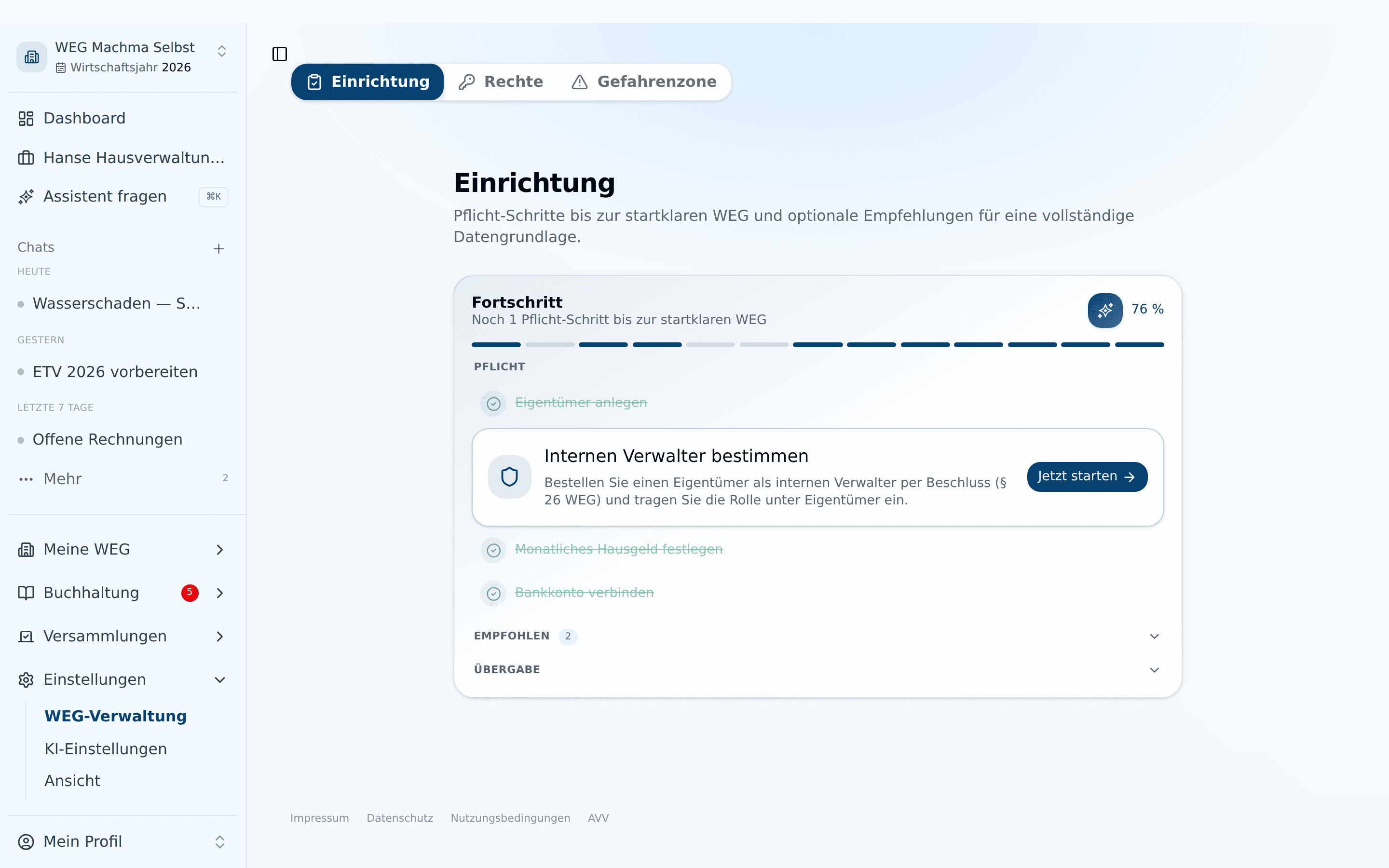Screen dimensions: 1389x868
Task: Select WEG-Verwaltung in settings submenu
Action: point(115,716)
